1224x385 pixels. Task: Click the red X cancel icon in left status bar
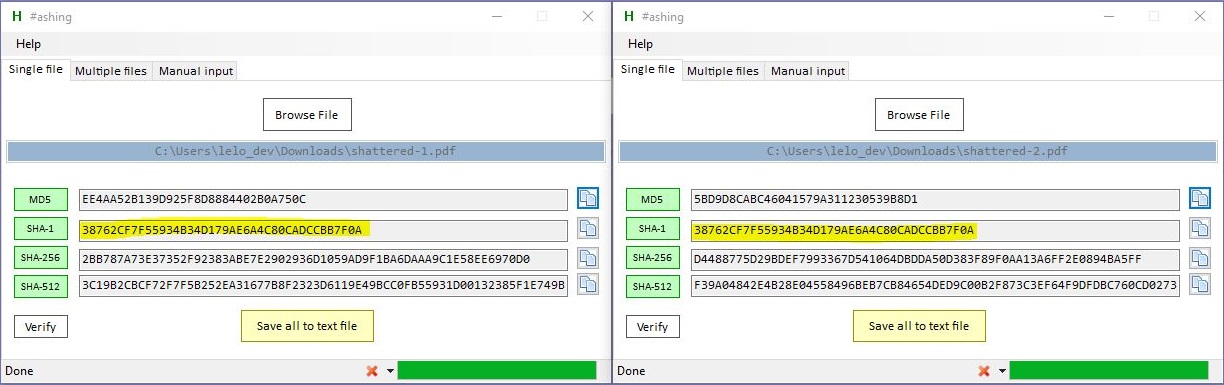(x=372, y=371)
